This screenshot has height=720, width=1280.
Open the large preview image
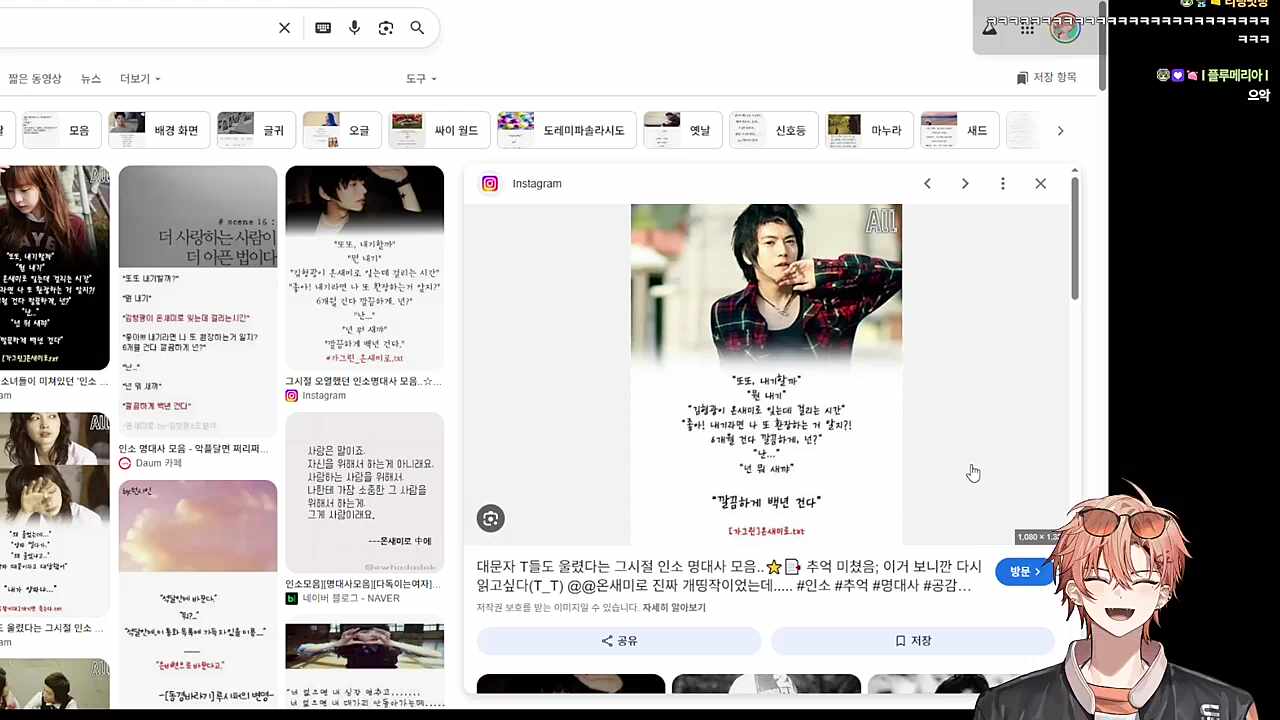click(x=766, y=374)
